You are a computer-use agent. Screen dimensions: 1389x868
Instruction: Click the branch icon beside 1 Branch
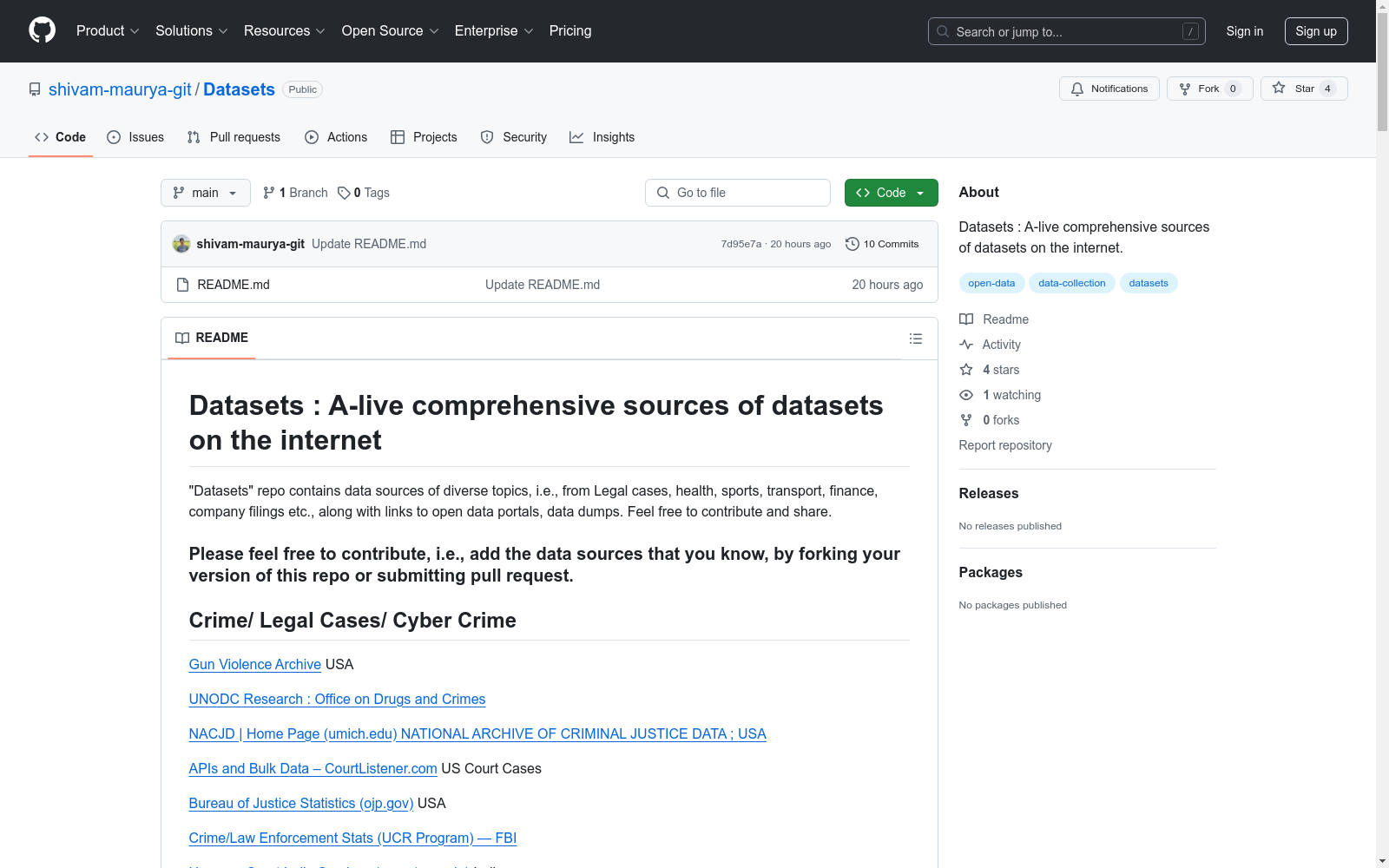coord(269,193)
